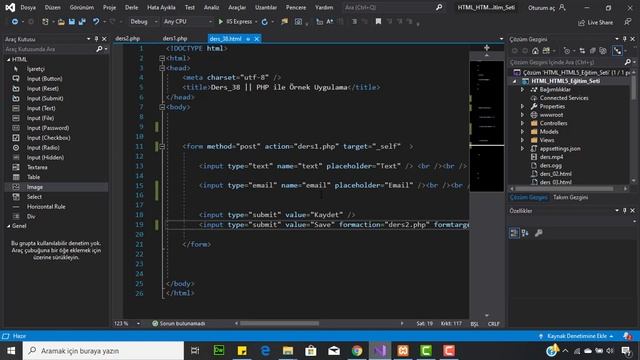Collapse the form tag code fold

[x=162, y=147]
